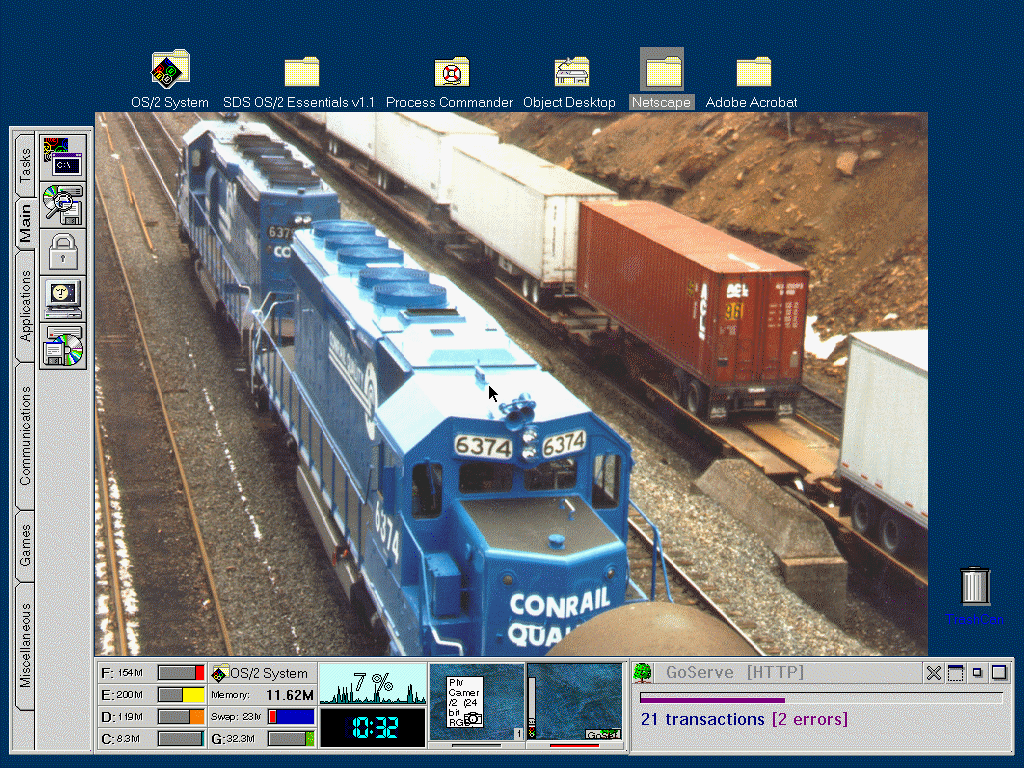The width and height of the screenshot is (1024, 768).
Task: Click the D: drive usage bar
Action: tap(181, 717)
